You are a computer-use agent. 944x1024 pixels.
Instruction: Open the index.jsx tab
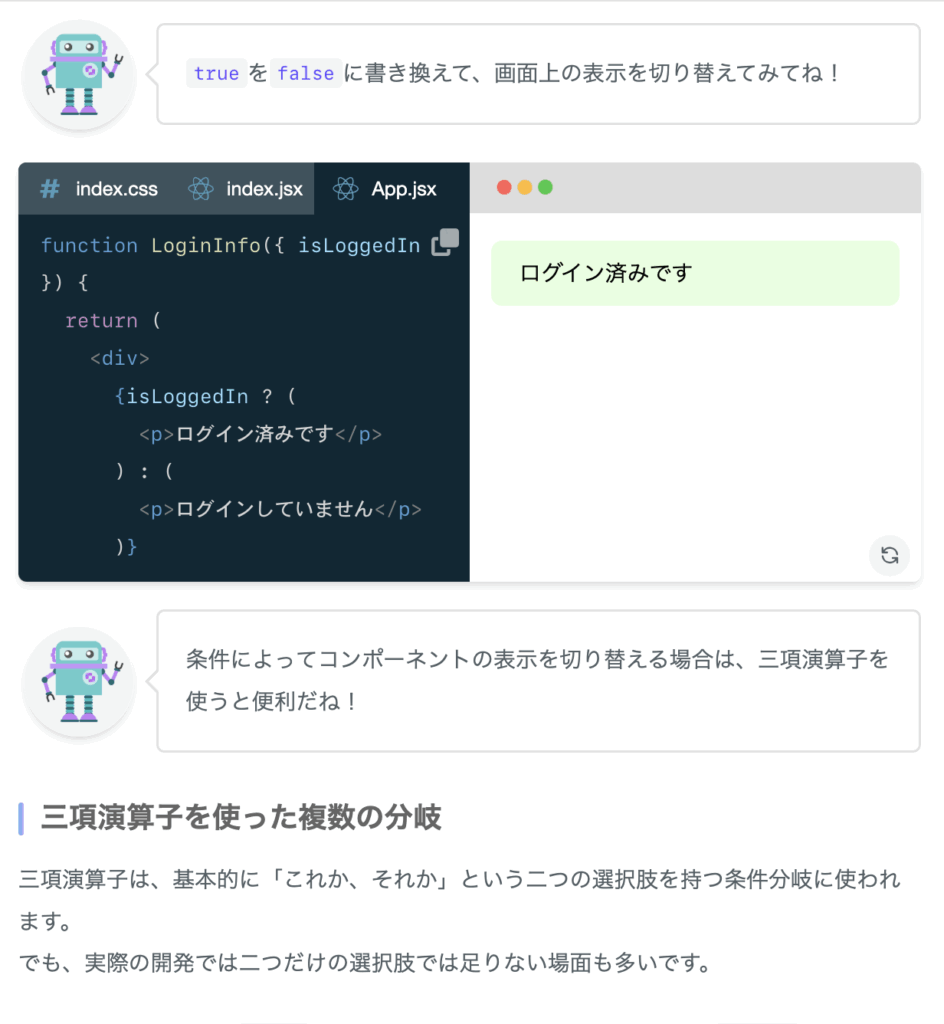pos(245,189)
